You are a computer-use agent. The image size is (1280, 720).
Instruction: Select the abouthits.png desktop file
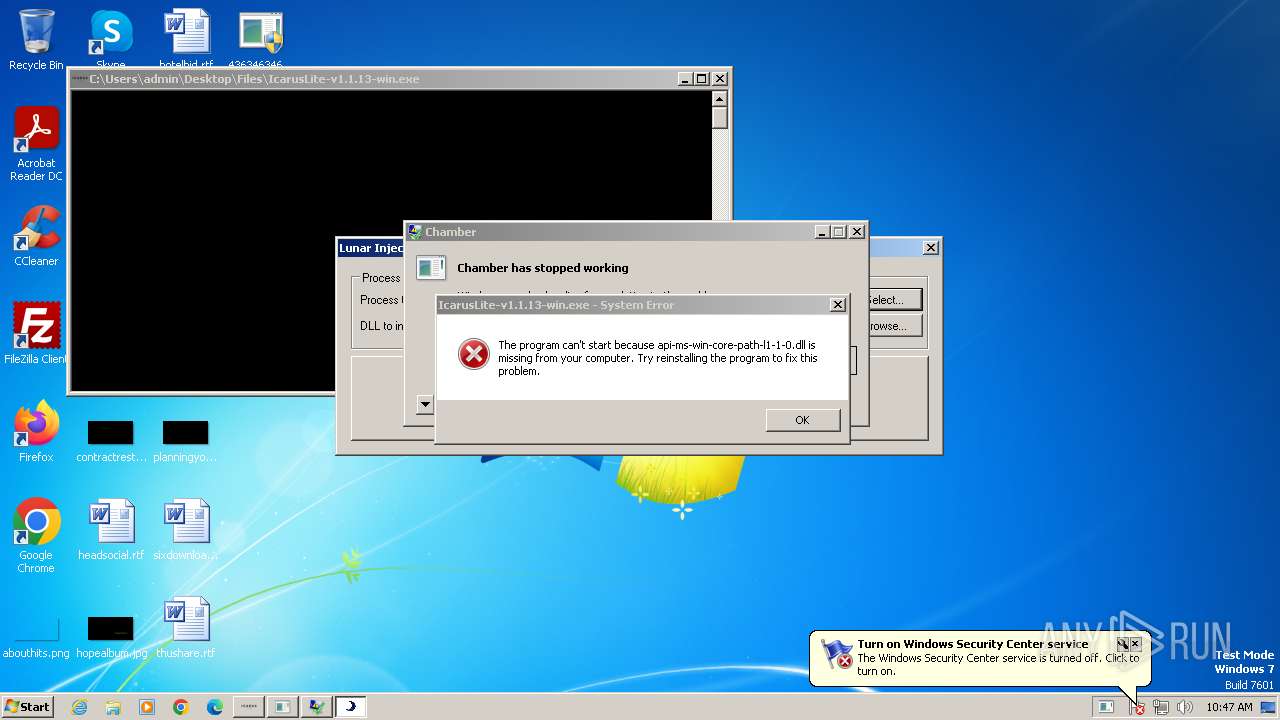coord(36,637)
